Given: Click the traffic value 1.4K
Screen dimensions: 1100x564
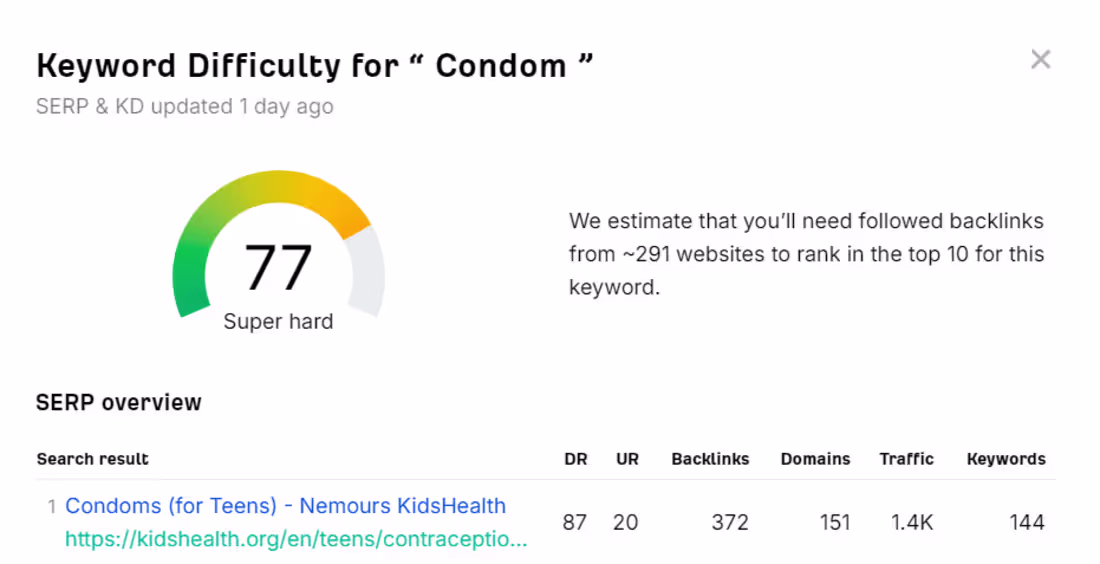Looking at the screenshot, I should (912, 522).
